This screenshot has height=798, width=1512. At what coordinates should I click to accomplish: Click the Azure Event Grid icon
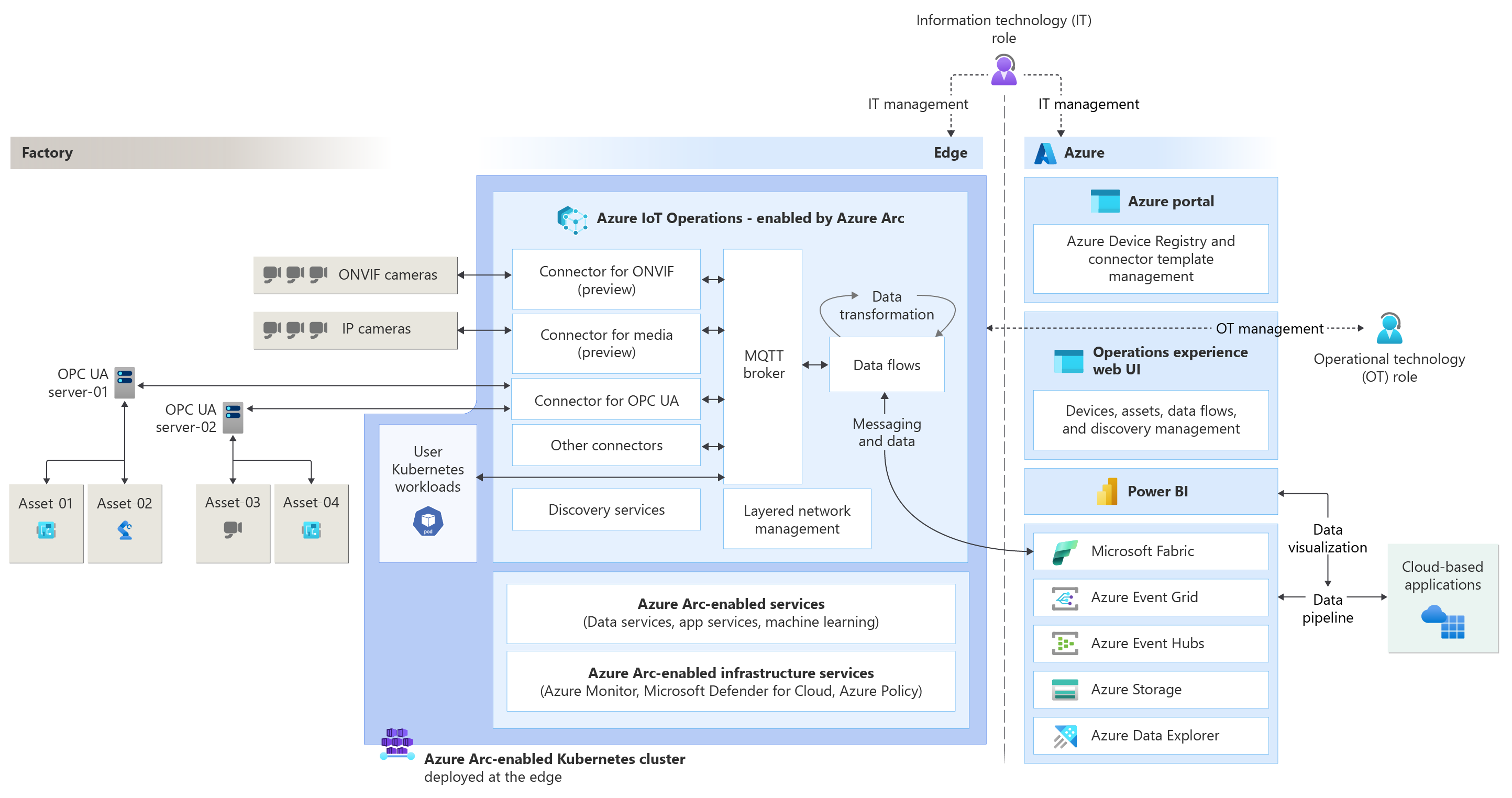point(1065,598)
